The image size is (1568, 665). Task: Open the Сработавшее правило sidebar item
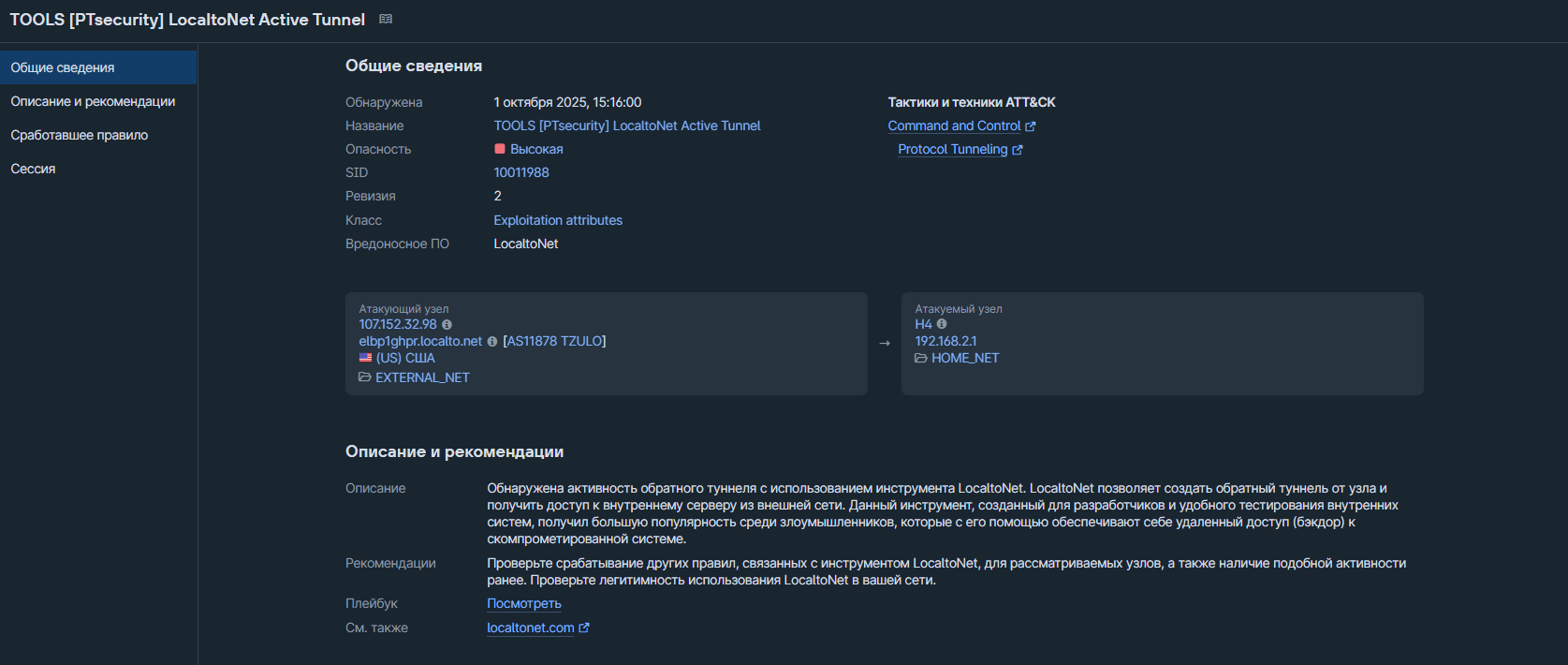tap(80, 135)
